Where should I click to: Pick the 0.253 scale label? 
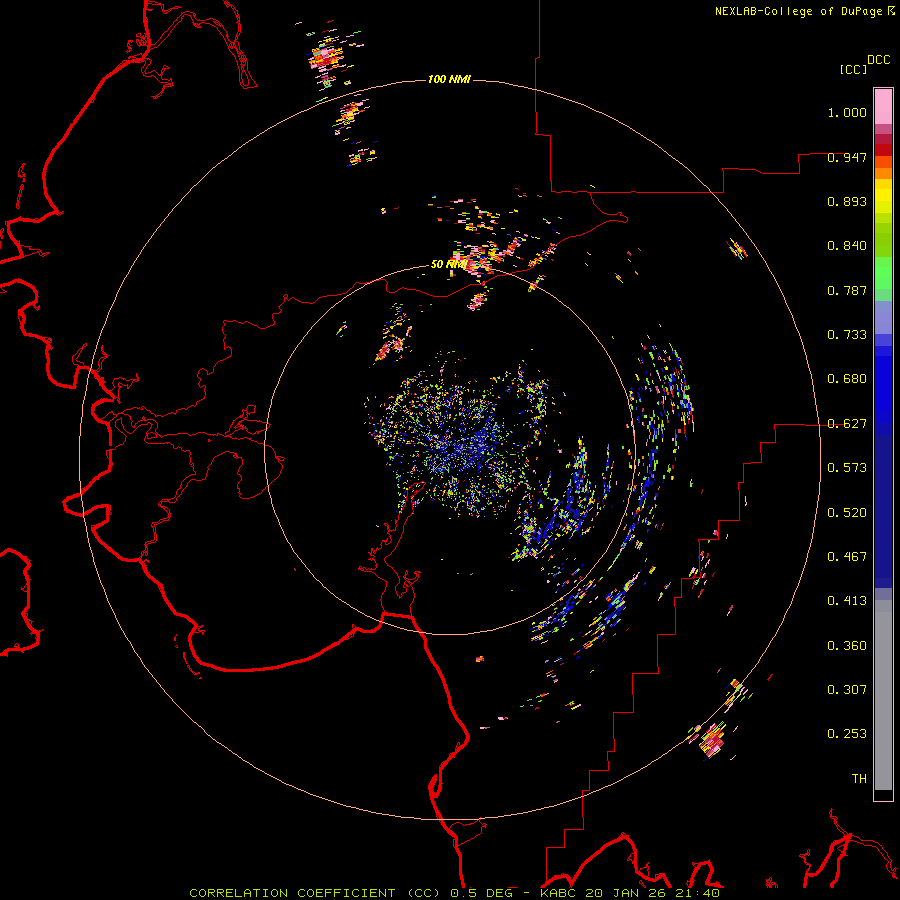[x=847, y=734]
